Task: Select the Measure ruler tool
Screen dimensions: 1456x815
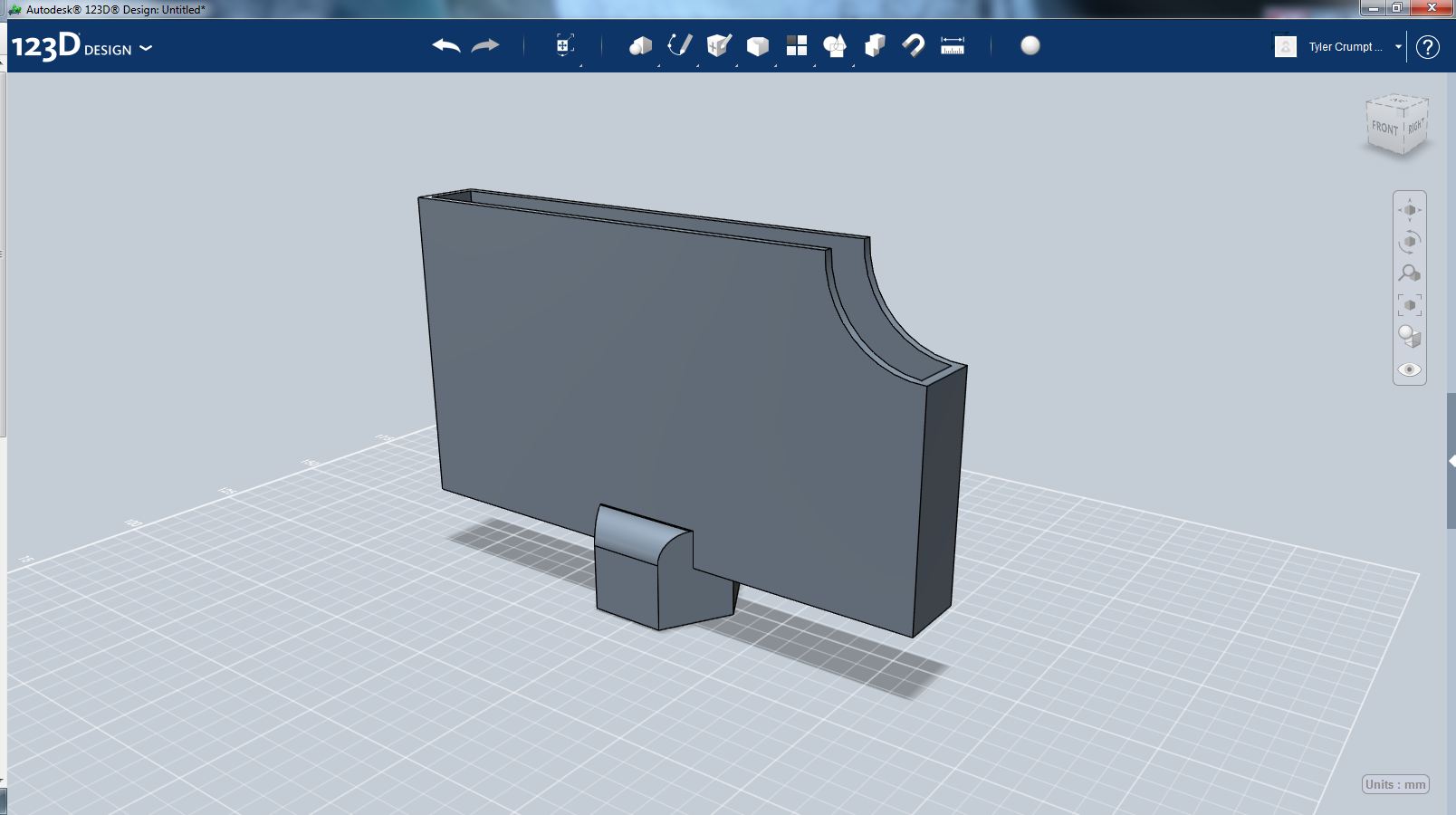Action: coord(953,45)
